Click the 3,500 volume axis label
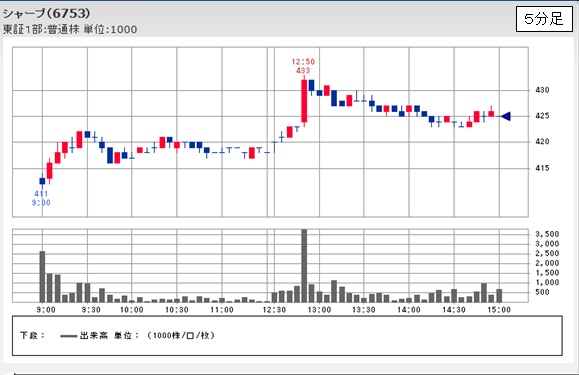 [x=547, y=234]
